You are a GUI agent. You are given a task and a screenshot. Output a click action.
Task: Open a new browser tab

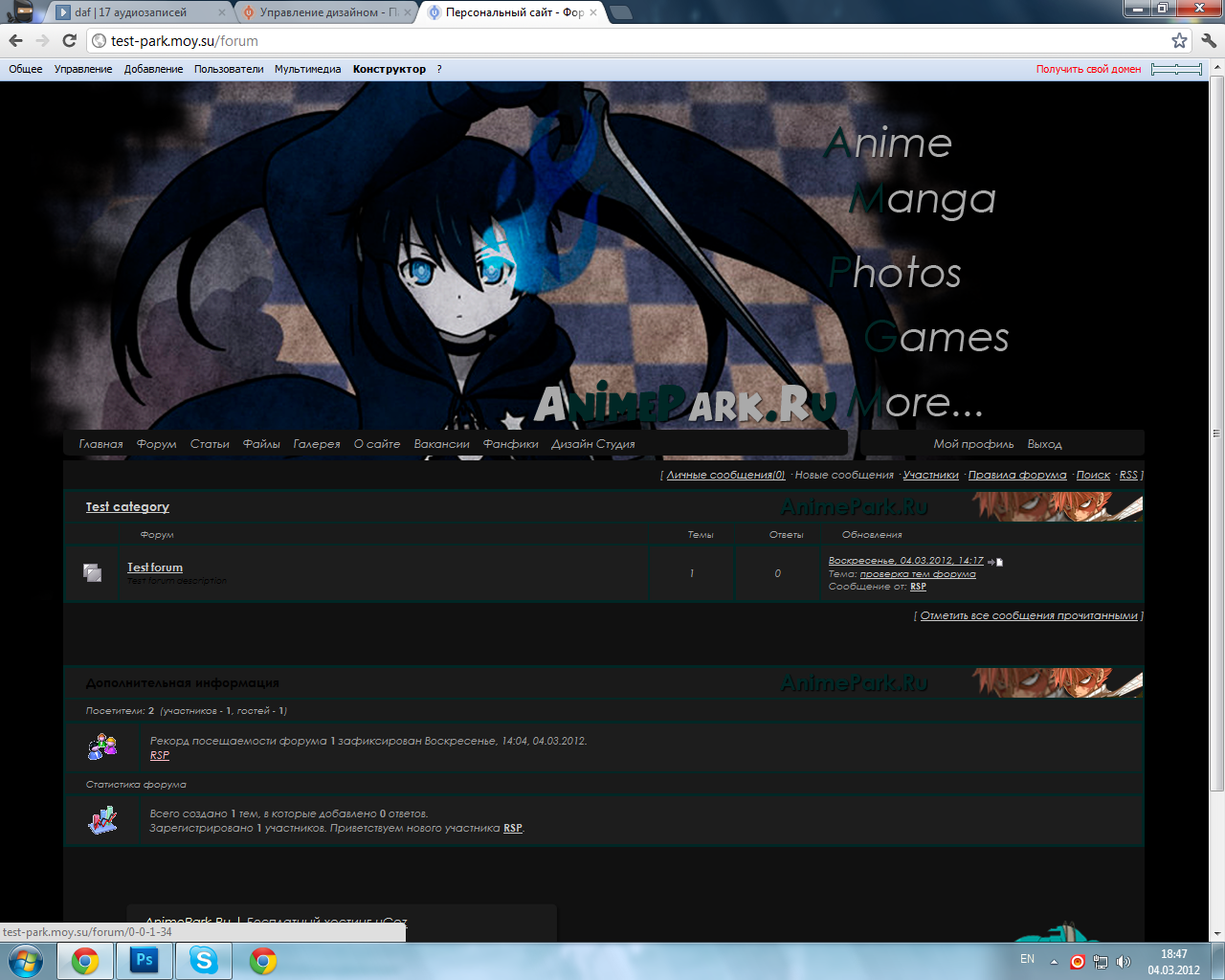(621, 12)
